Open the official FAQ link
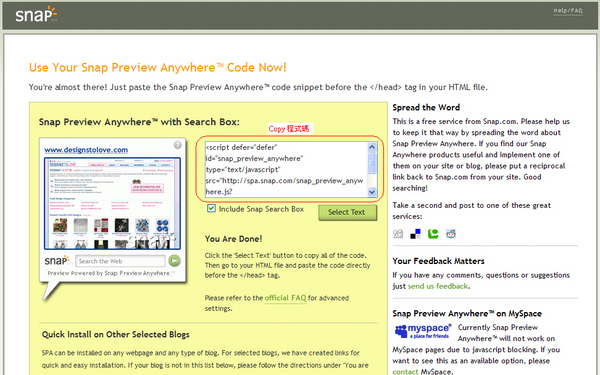Viewport: 600px width, 375px height. (285, 298)
